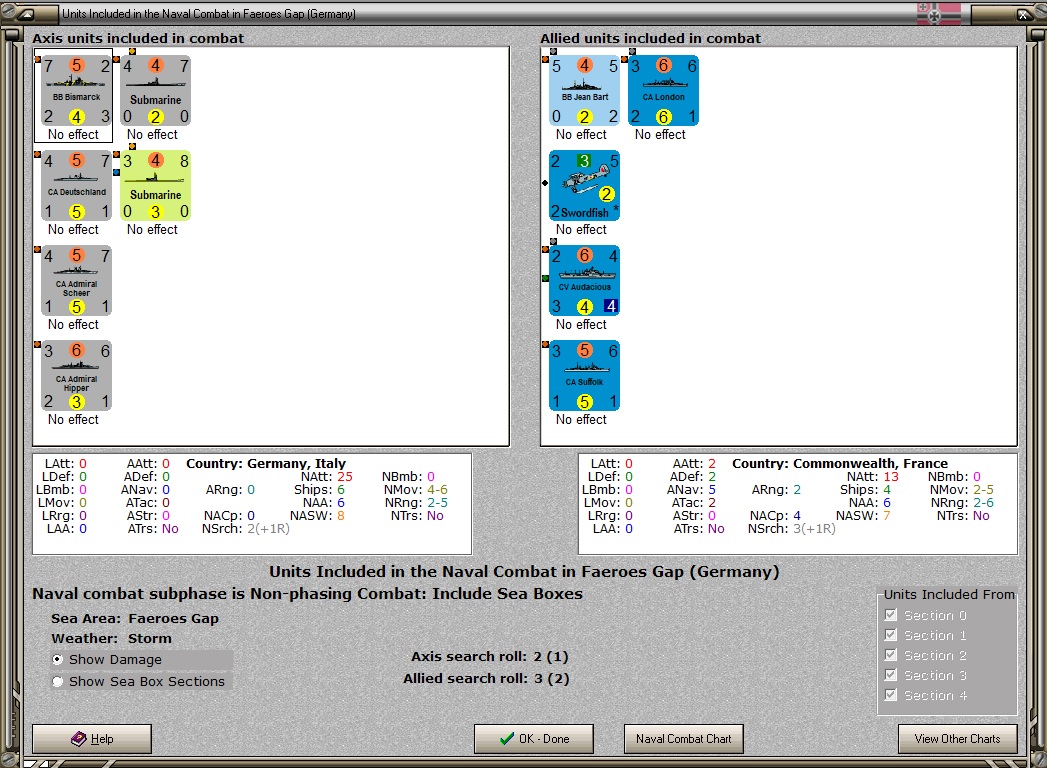Screen dimensions: 1047x768
Task: Toggle the Section 4 checkbox
Action: tap(891, 695)
